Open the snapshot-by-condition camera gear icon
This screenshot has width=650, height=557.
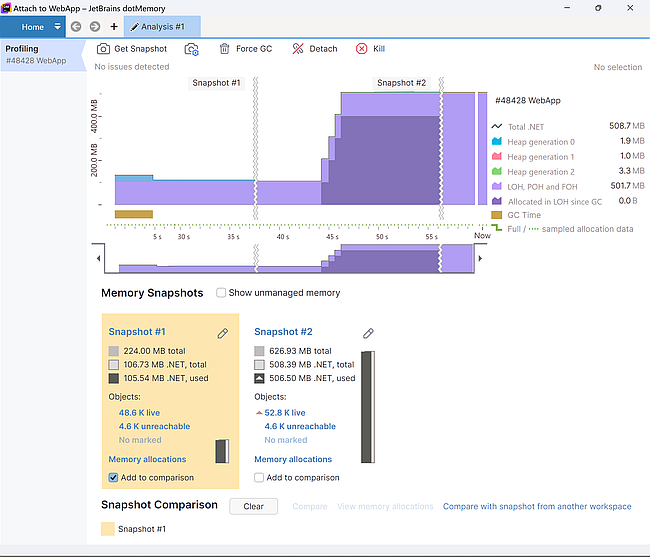(x=192, y=49)
